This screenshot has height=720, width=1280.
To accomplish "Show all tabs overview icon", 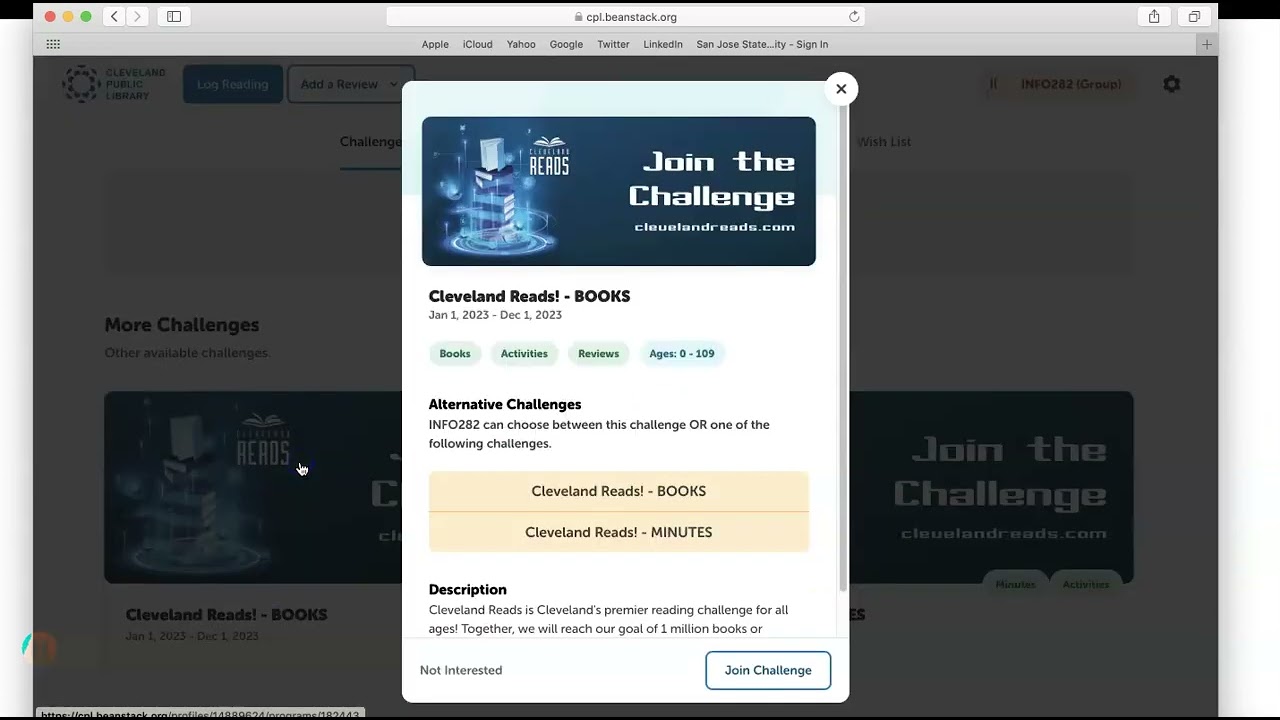I will pyautogui.click(x=1194, y=16).
